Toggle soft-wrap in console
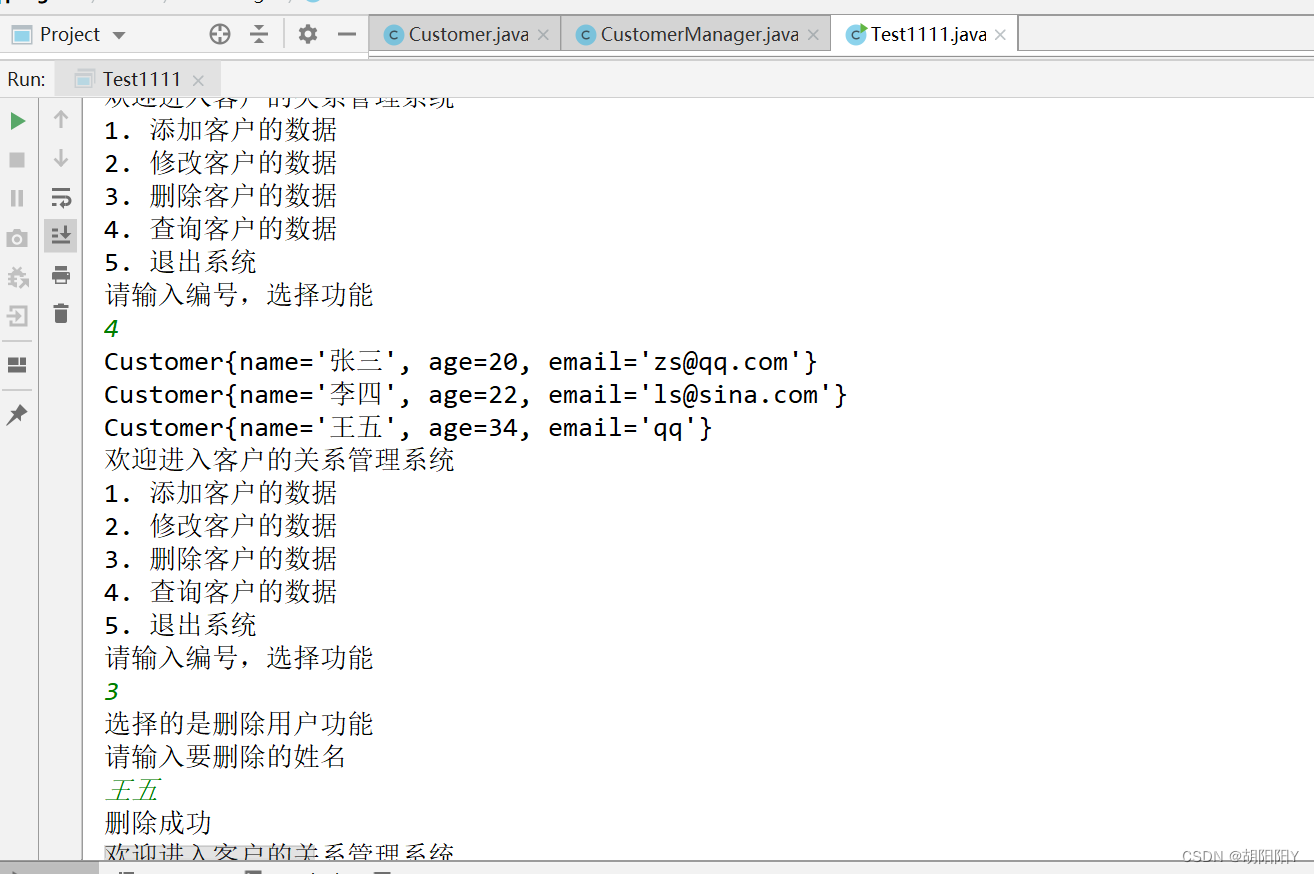This screenshot has height=874, width=1314. pyautogui.click(x=61, y=197)
